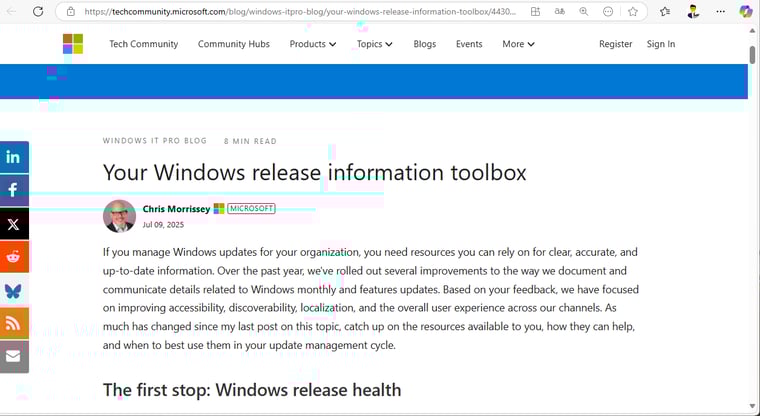Open the split screen icon in address bar
This screenshot has width=760, height=416.
tap(535, 12)
